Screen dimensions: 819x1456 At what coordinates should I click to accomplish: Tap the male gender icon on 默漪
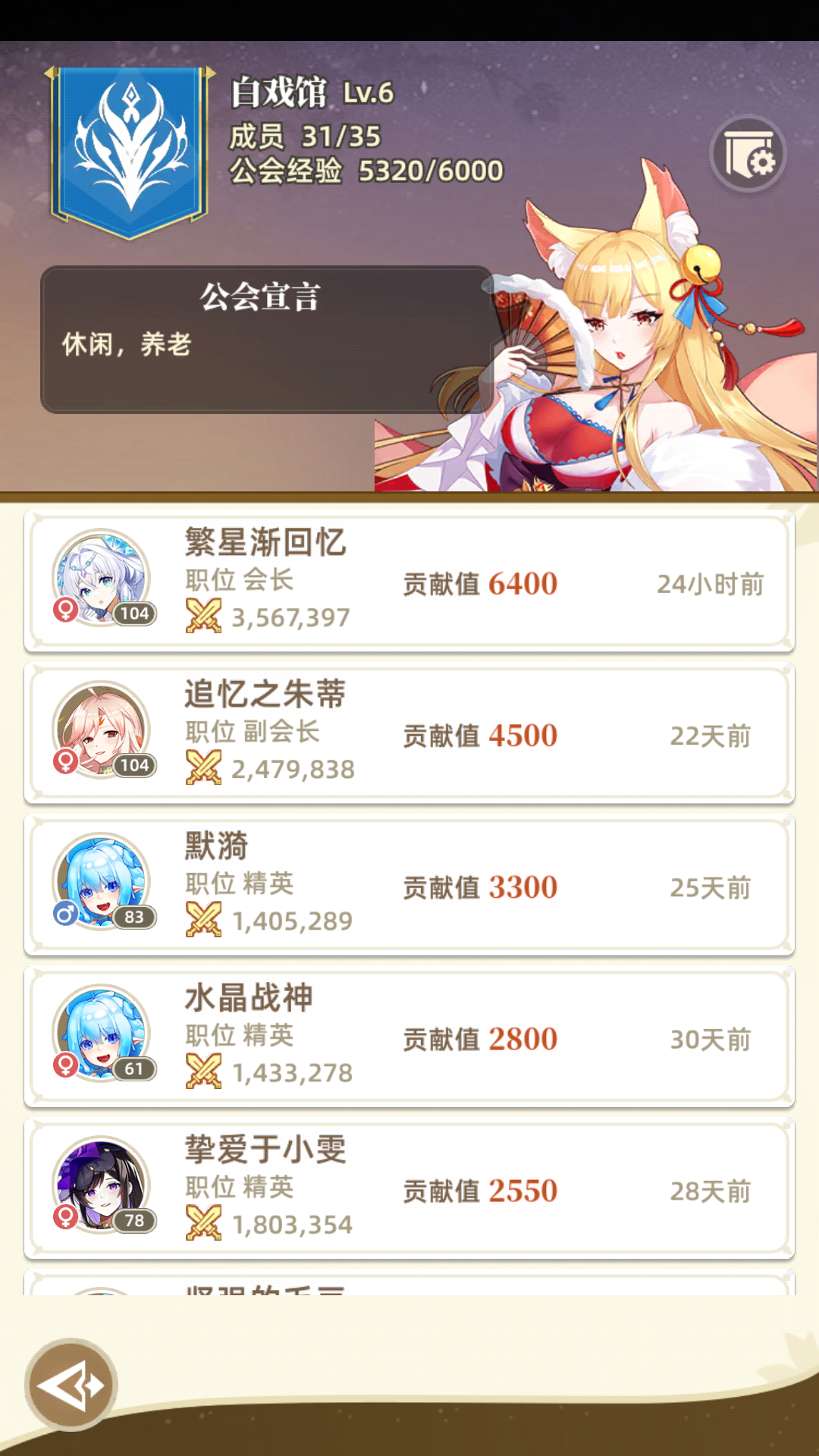65,915
